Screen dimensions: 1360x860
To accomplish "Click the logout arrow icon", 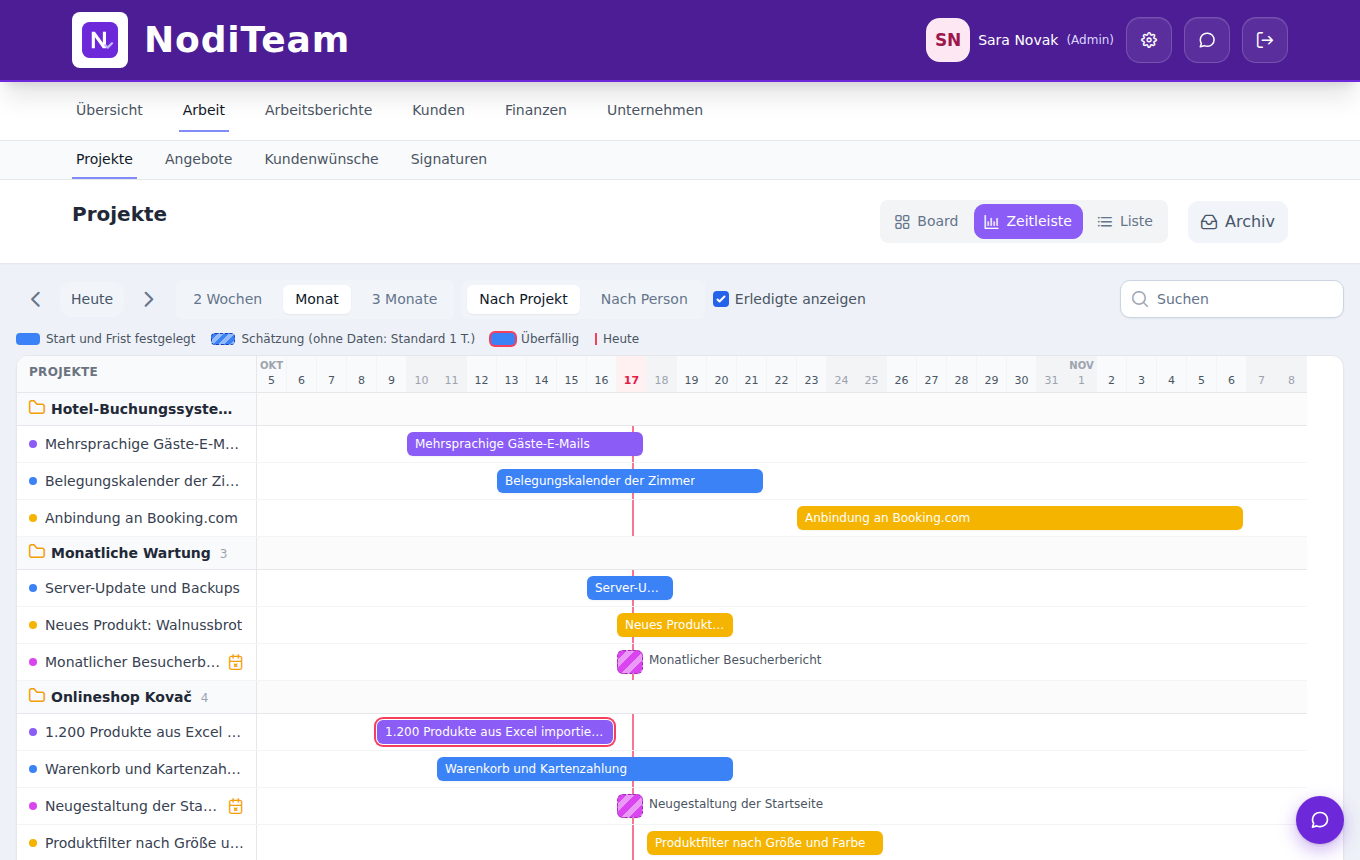I will coord(1265,40).
